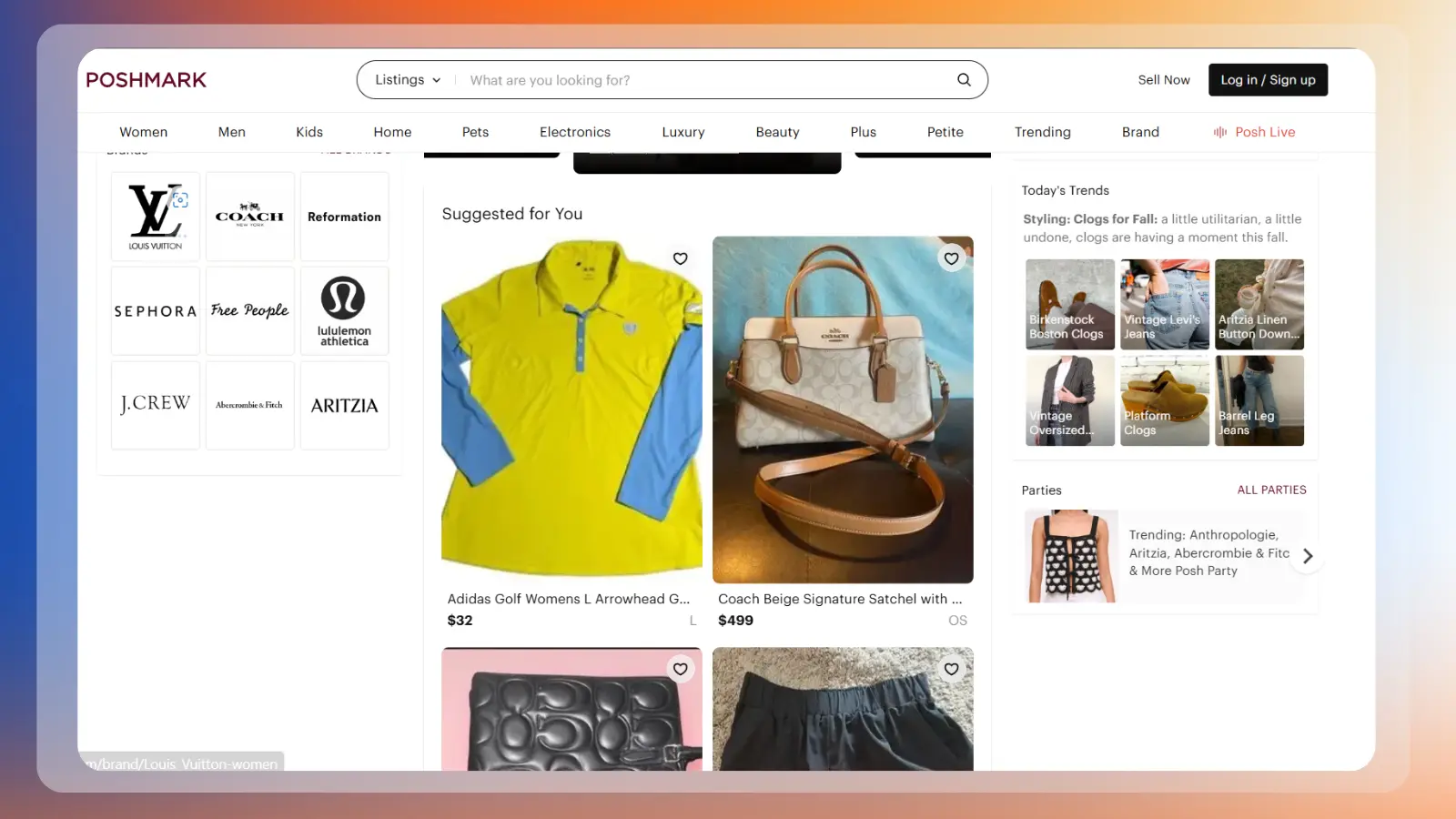1456x819 pixels.
Task: Open the Women menu
Action: 144,132
